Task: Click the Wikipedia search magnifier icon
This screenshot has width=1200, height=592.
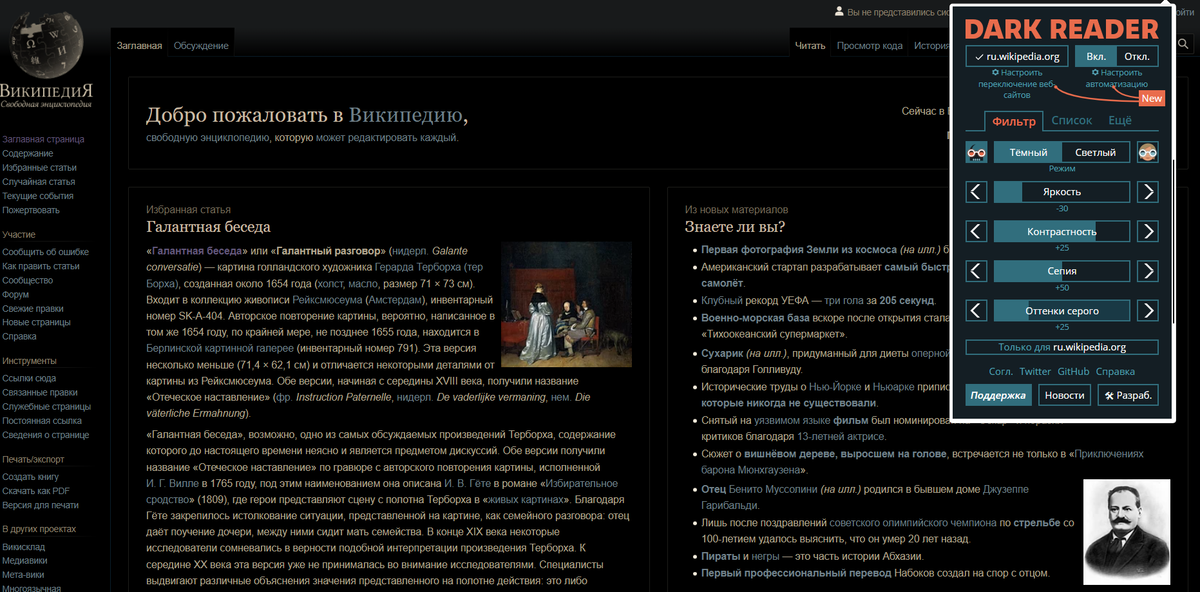Action: point(1184,45)
